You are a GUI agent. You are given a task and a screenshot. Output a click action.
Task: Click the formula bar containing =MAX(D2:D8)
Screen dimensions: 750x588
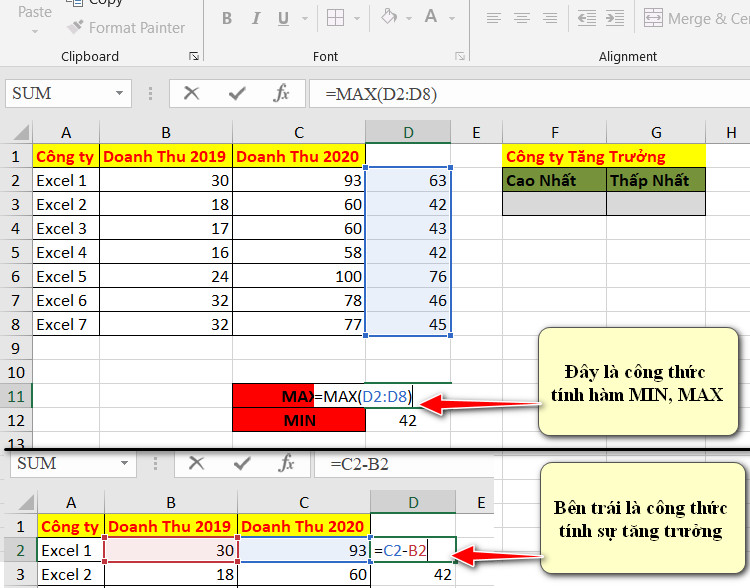(530, 94)
